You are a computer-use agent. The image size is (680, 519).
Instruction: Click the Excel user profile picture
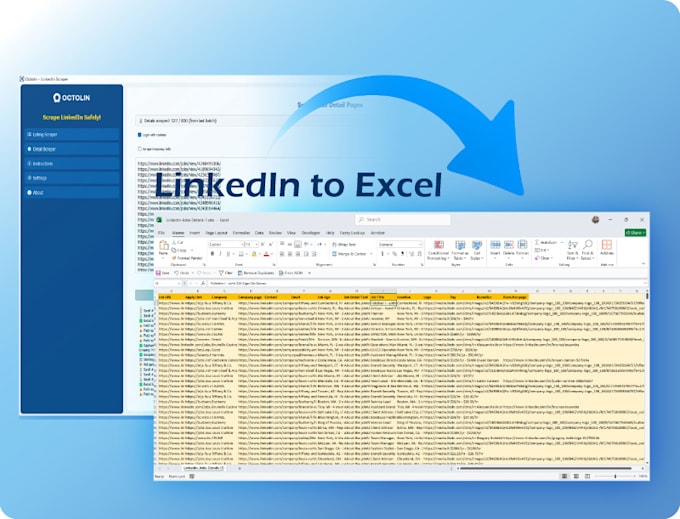tap(595, 220)
